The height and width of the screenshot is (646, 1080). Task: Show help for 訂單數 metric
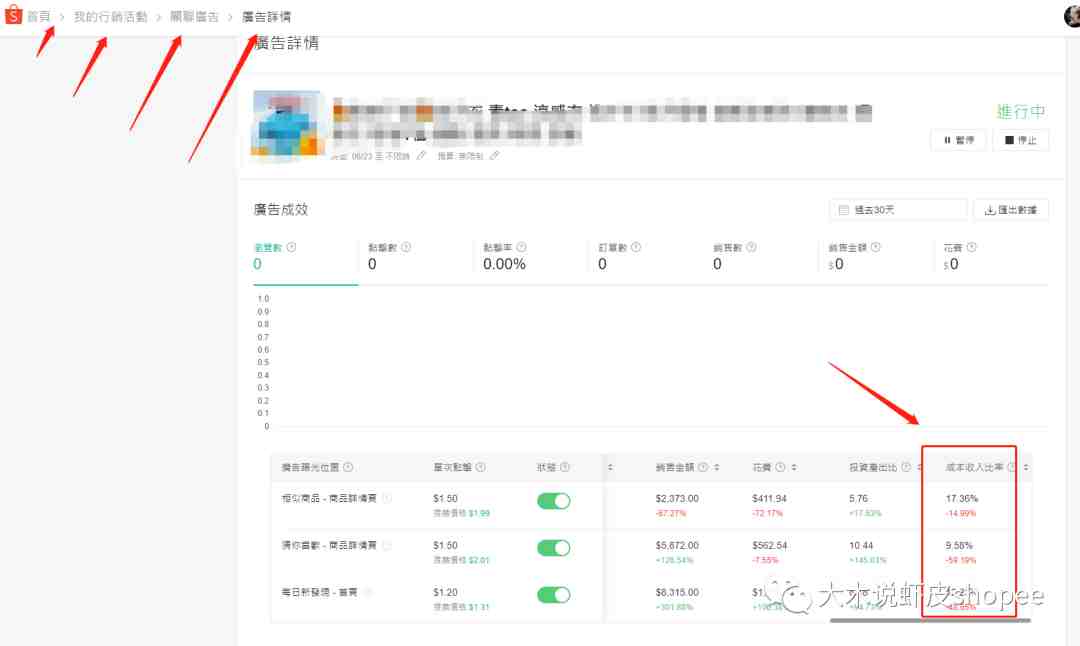pos(636,247)
